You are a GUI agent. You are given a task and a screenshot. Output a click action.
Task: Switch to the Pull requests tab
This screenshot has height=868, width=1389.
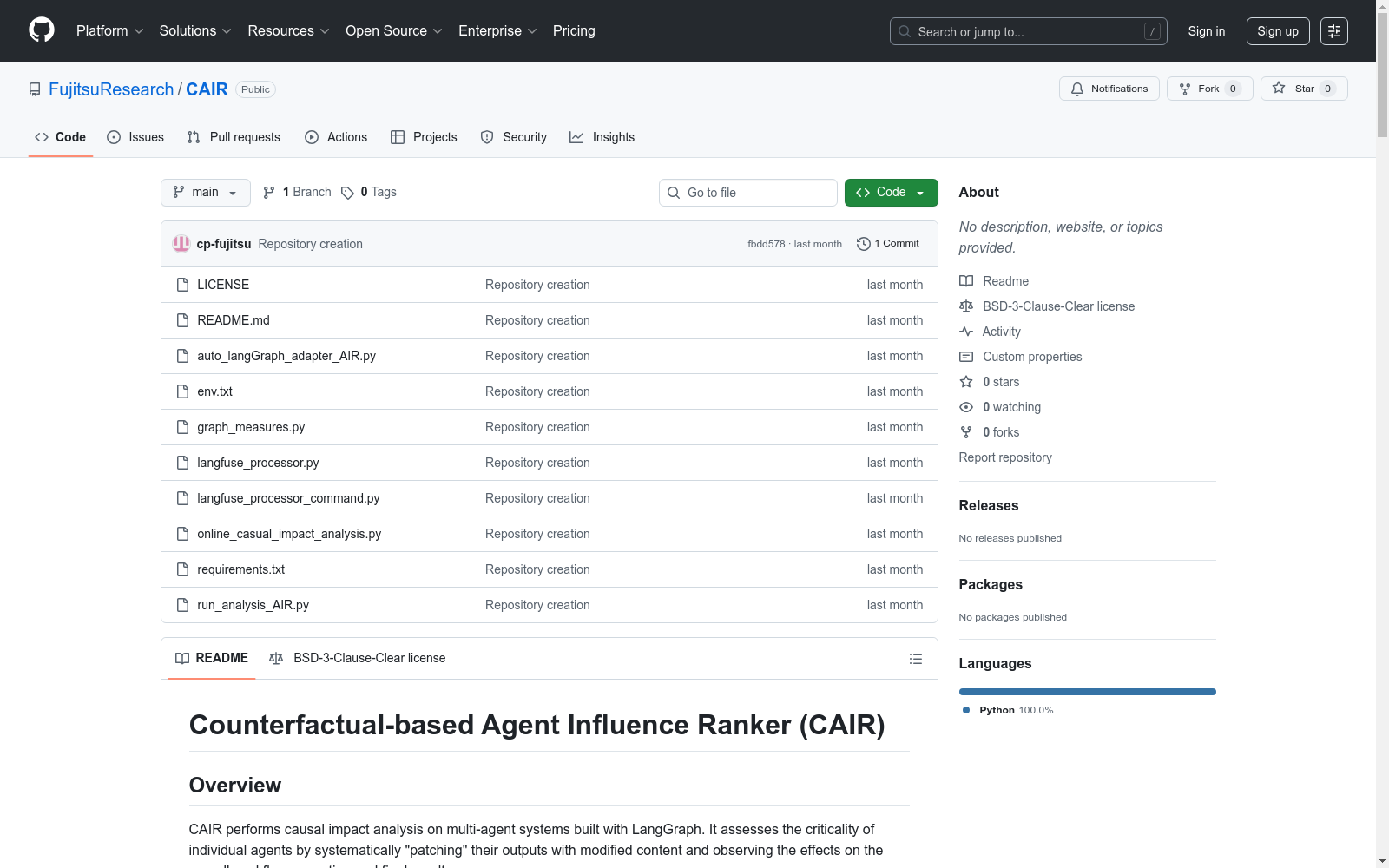click(234, 137)
